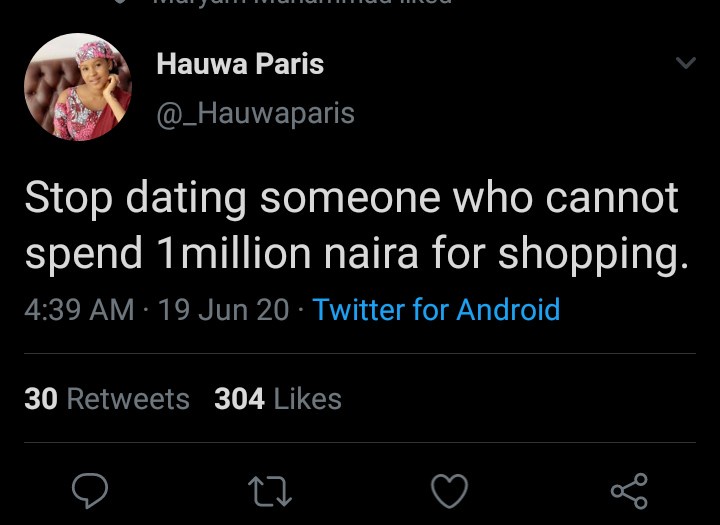Open the Twitter for Android source link
This screenshot has height=525, width=720.
tap(436, 310)
